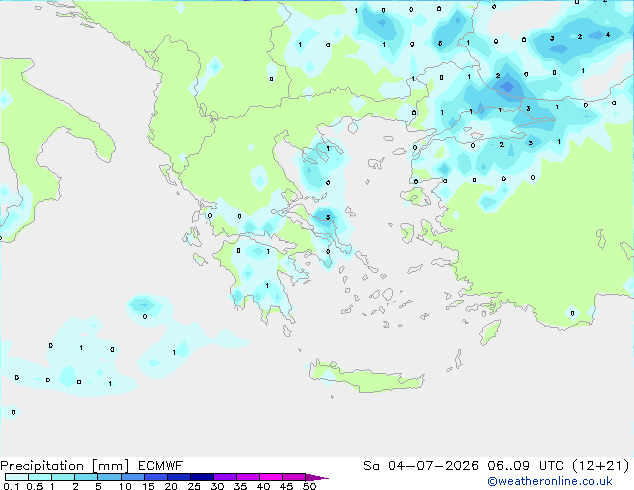Click the legend label '35'

coord(240,486)
